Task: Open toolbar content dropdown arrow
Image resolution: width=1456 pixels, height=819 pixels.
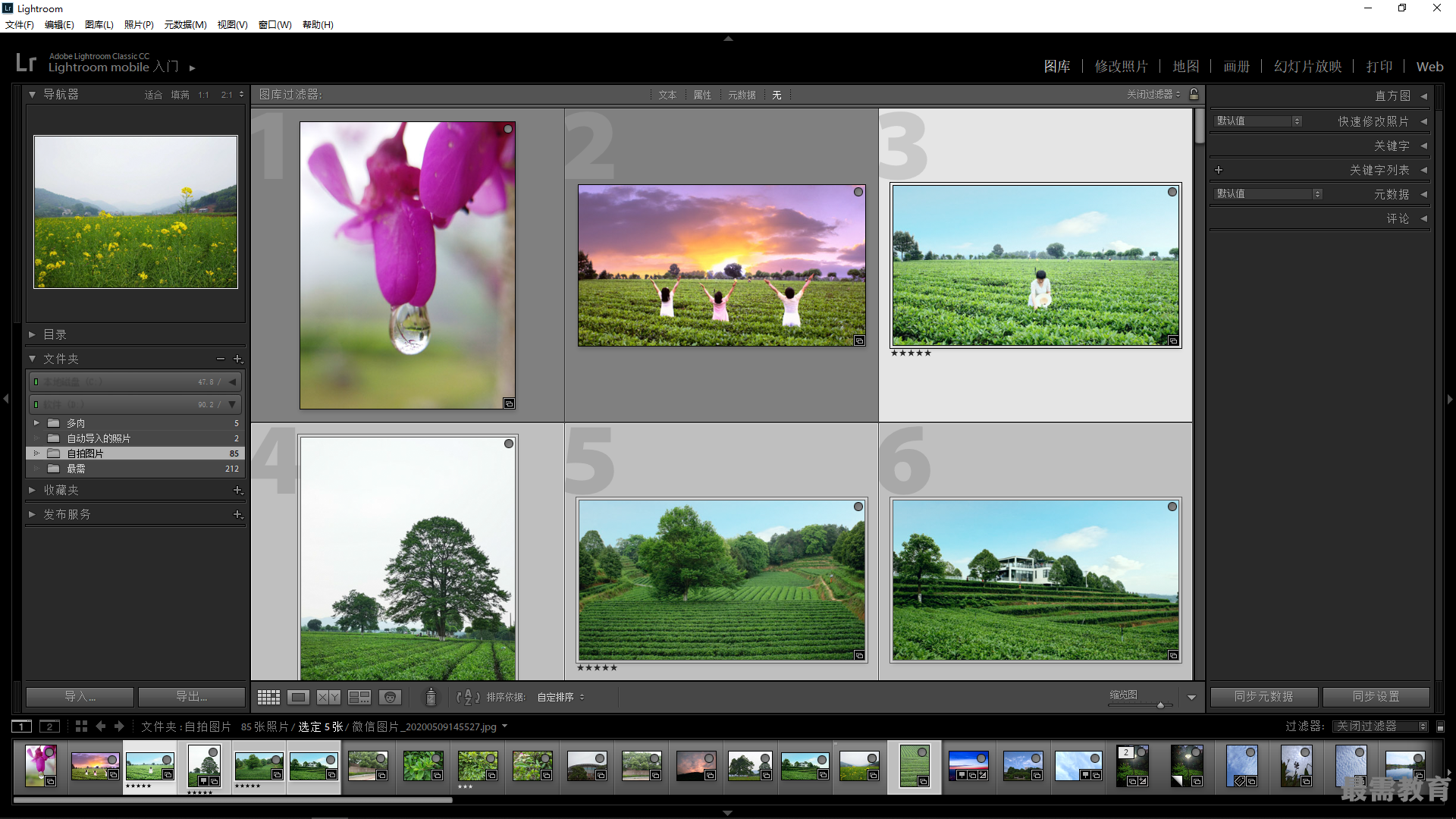Action: (x=1191, y=698)
